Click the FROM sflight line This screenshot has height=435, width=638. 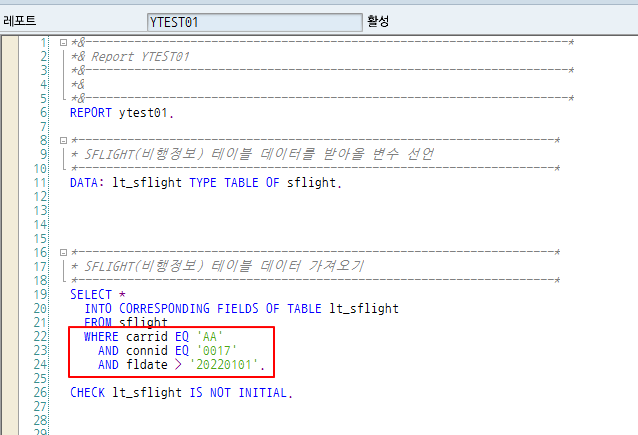pyautogui.click(x=126, y=322)
